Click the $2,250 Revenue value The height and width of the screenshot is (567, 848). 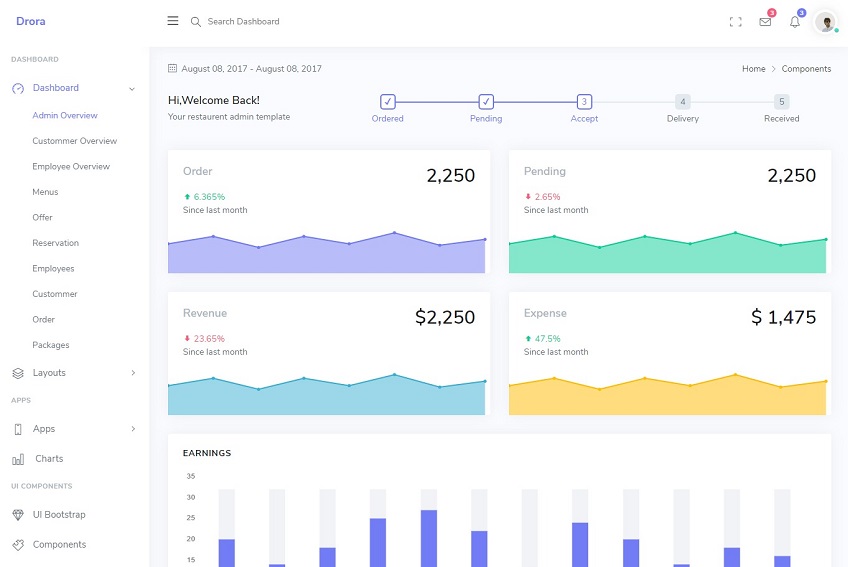coord(445,317)
